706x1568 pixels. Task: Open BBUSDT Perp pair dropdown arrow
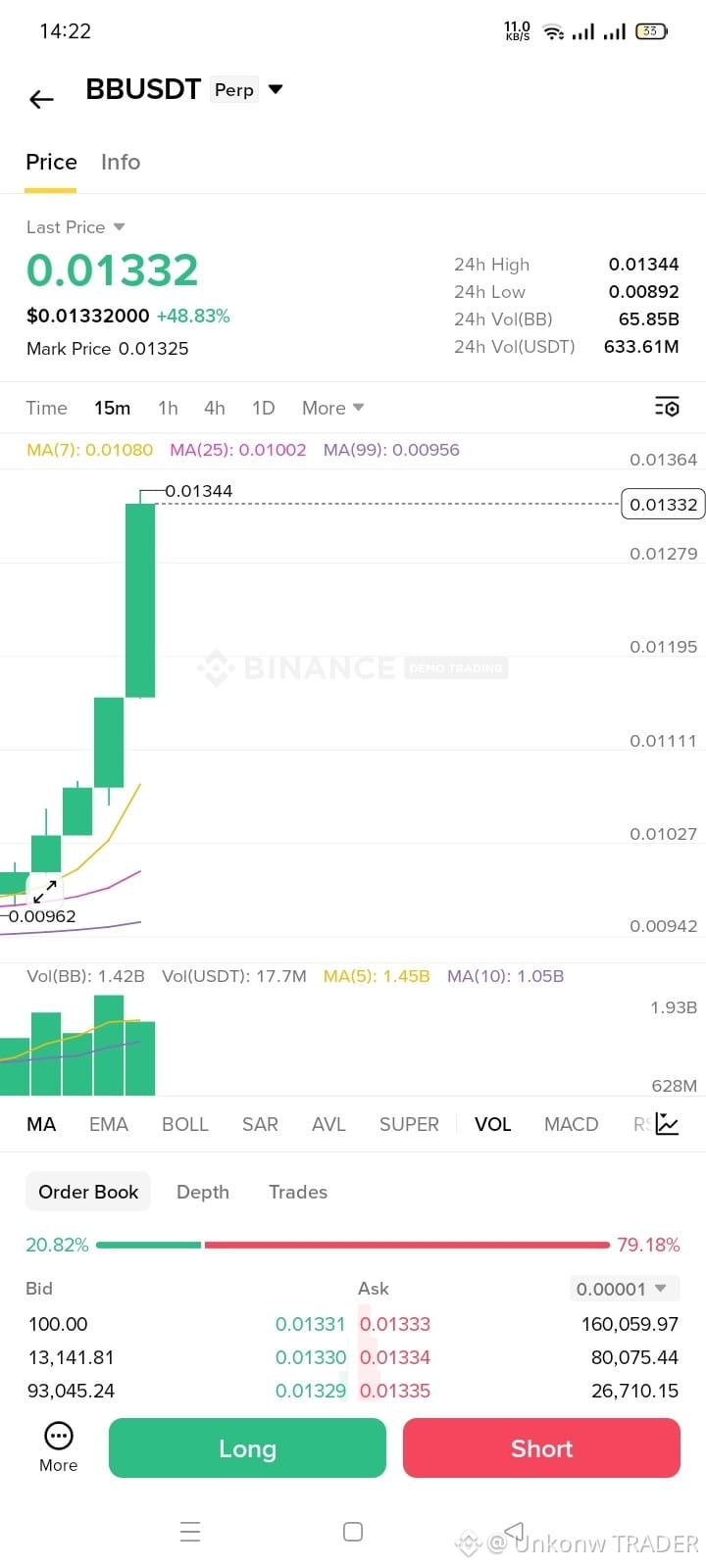(276, 89)
